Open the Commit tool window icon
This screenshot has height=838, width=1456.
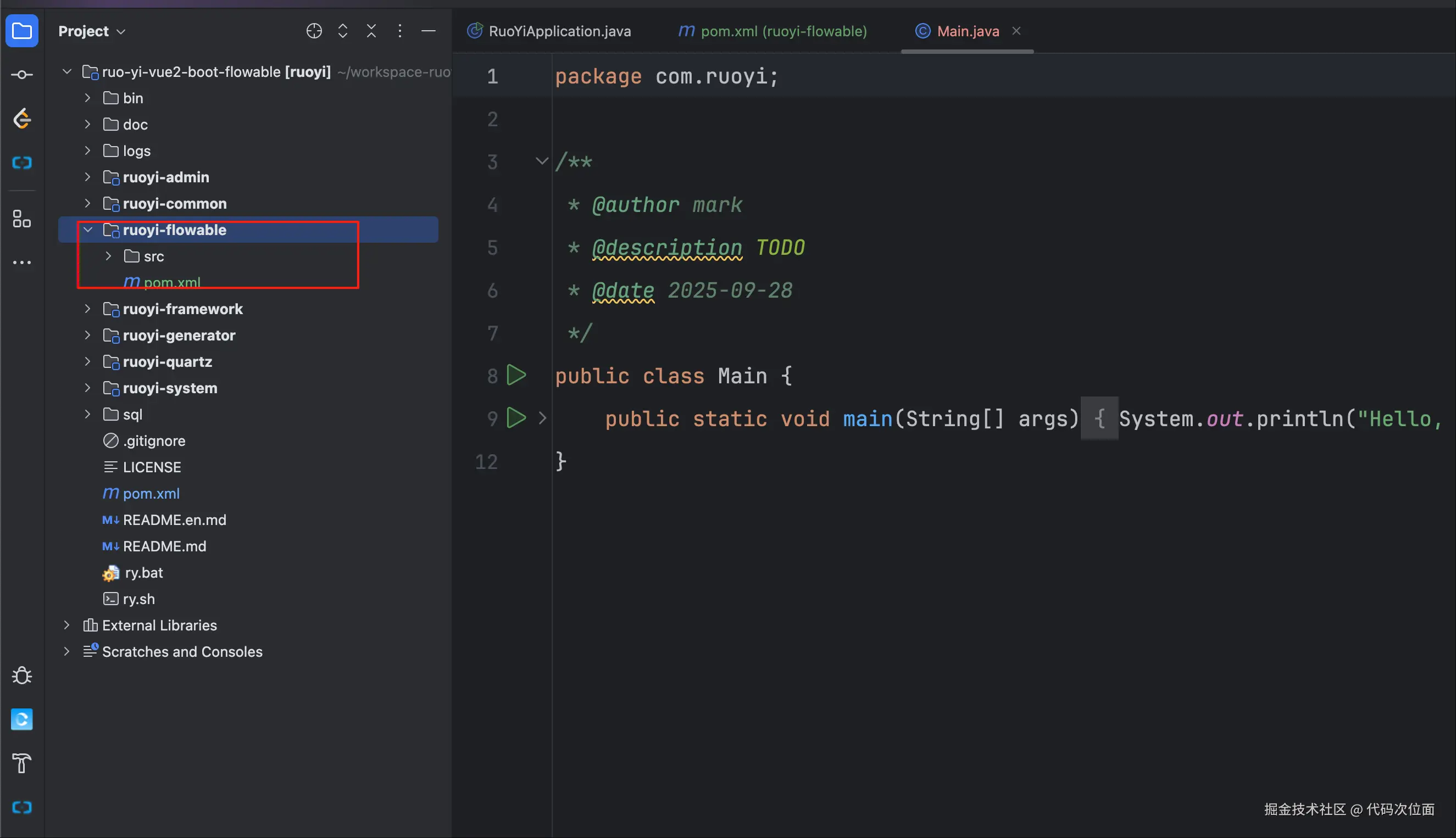point(22,75)
